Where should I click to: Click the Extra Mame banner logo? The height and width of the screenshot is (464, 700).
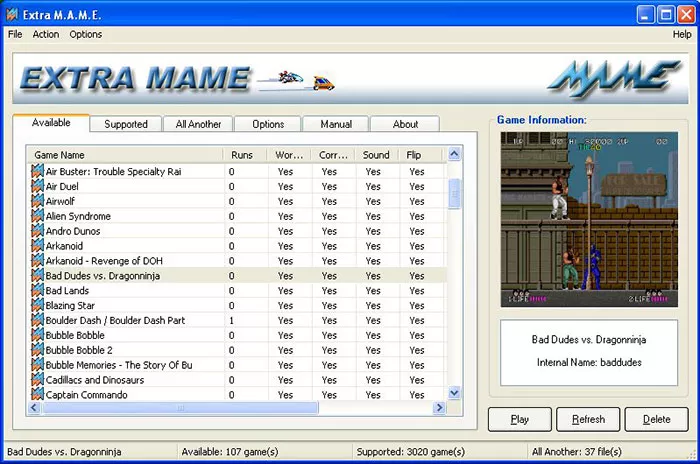coord(135,78)
